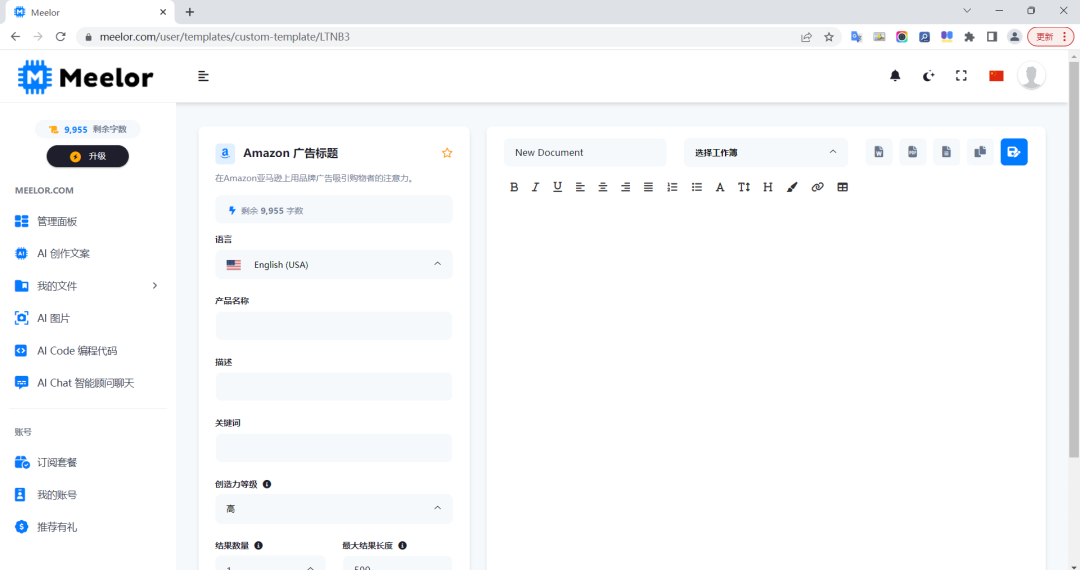
Task: Click the 产品名称 input field
Action: (x=334, y=326)
